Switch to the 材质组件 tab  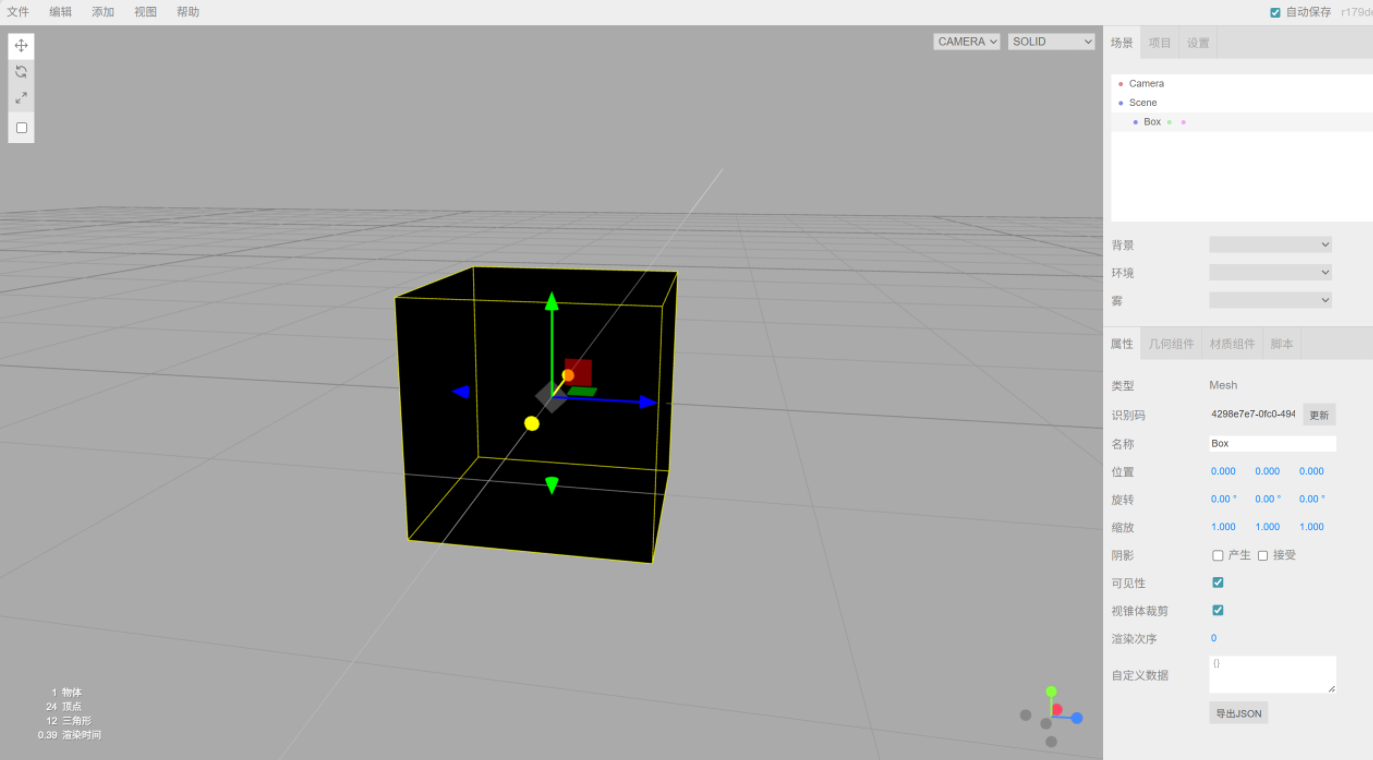[x=1232, y=344]
